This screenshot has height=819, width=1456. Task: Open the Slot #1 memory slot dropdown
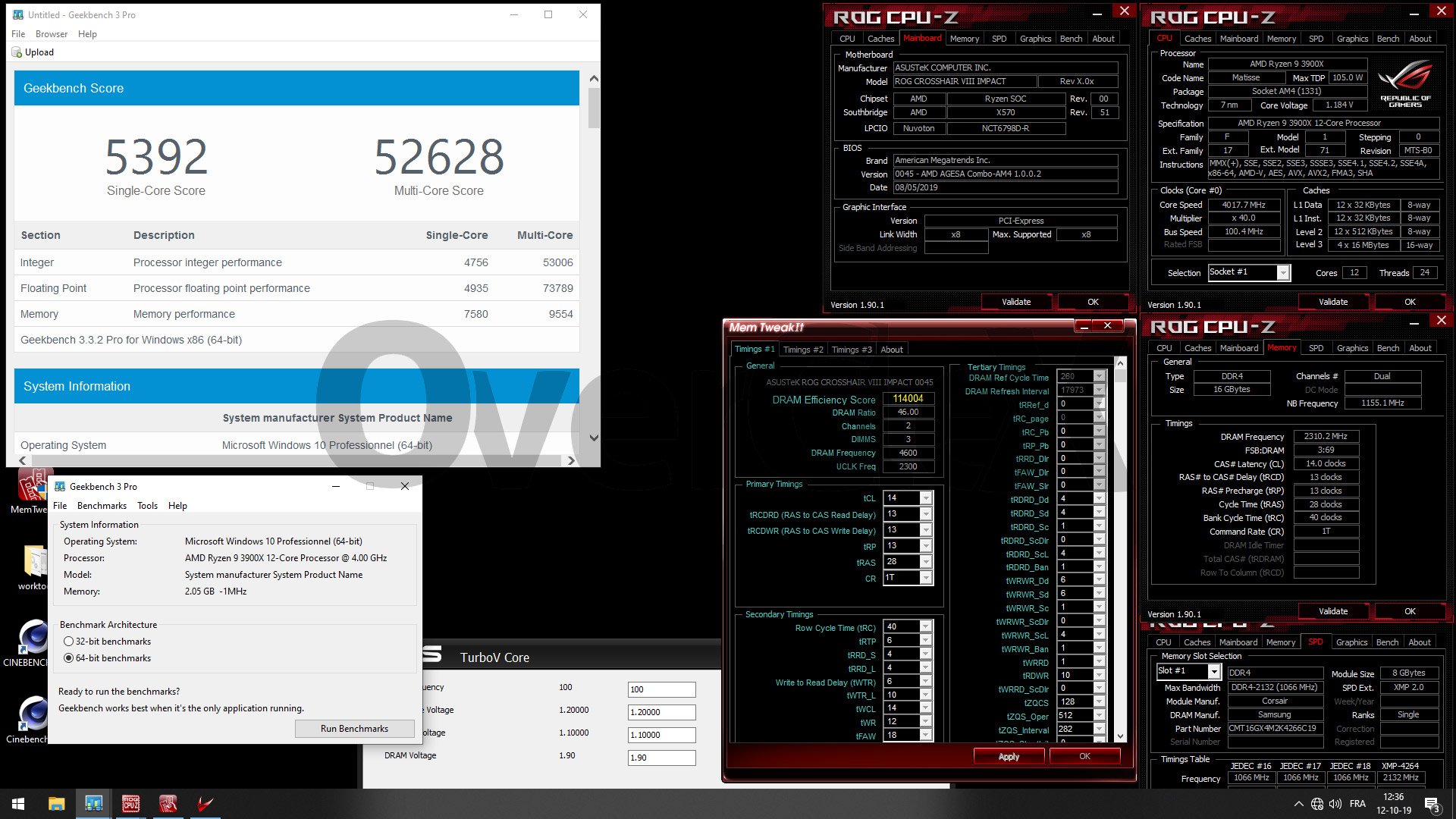pos(1213,671)
